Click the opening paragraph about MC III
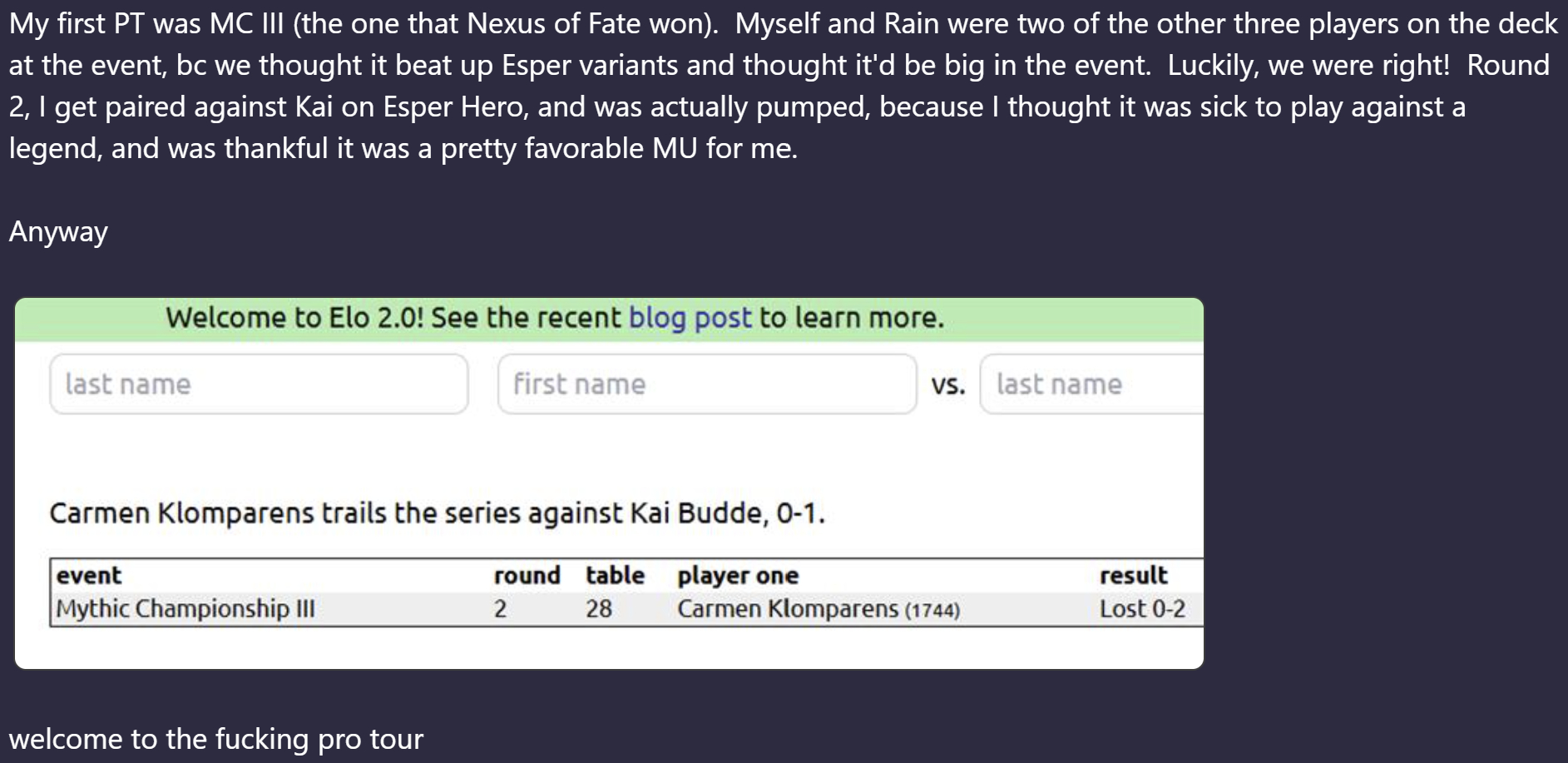Image resolution: width=1568 pixels, height=763 pixels. point(782,86)
